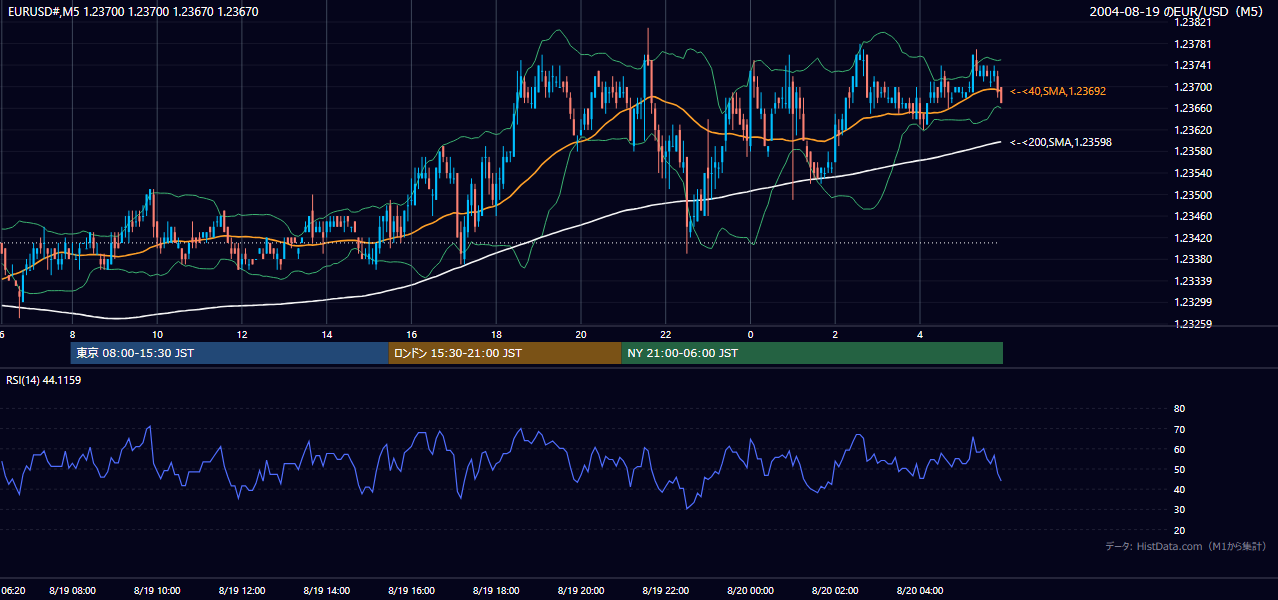Viewport: 1278px width, 600px height.
Task: Click the 東京 08:00-15:30 JST session bar
Action: [x=229, y=353]
